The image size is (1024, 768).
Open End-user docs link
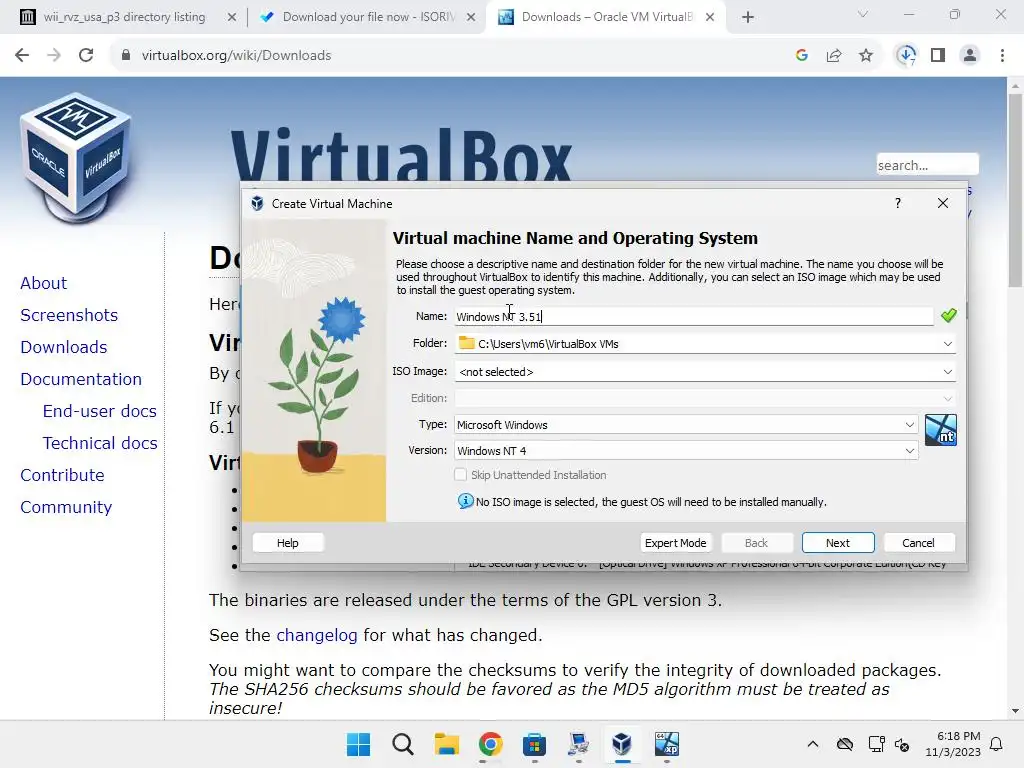tap(99, 411)
